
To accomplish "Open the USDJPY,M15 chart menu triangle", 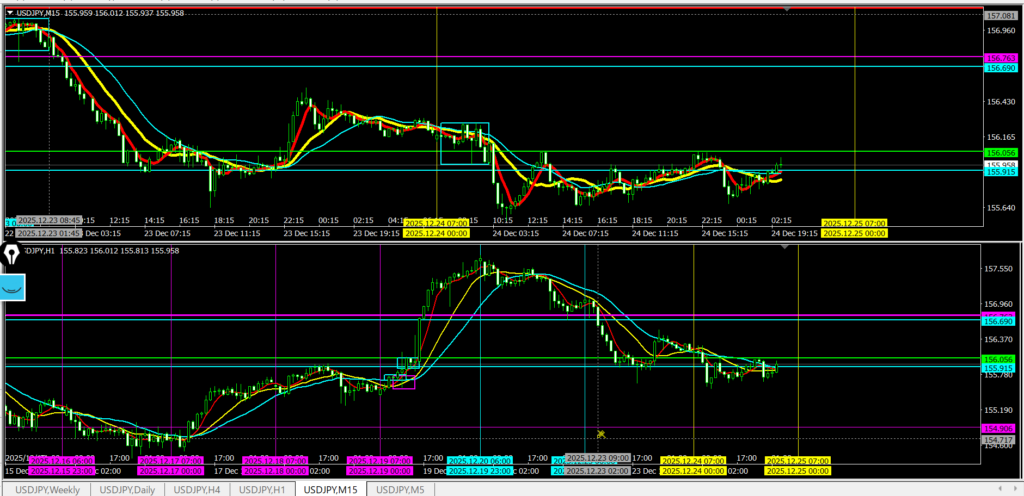I will pos(10,12).
